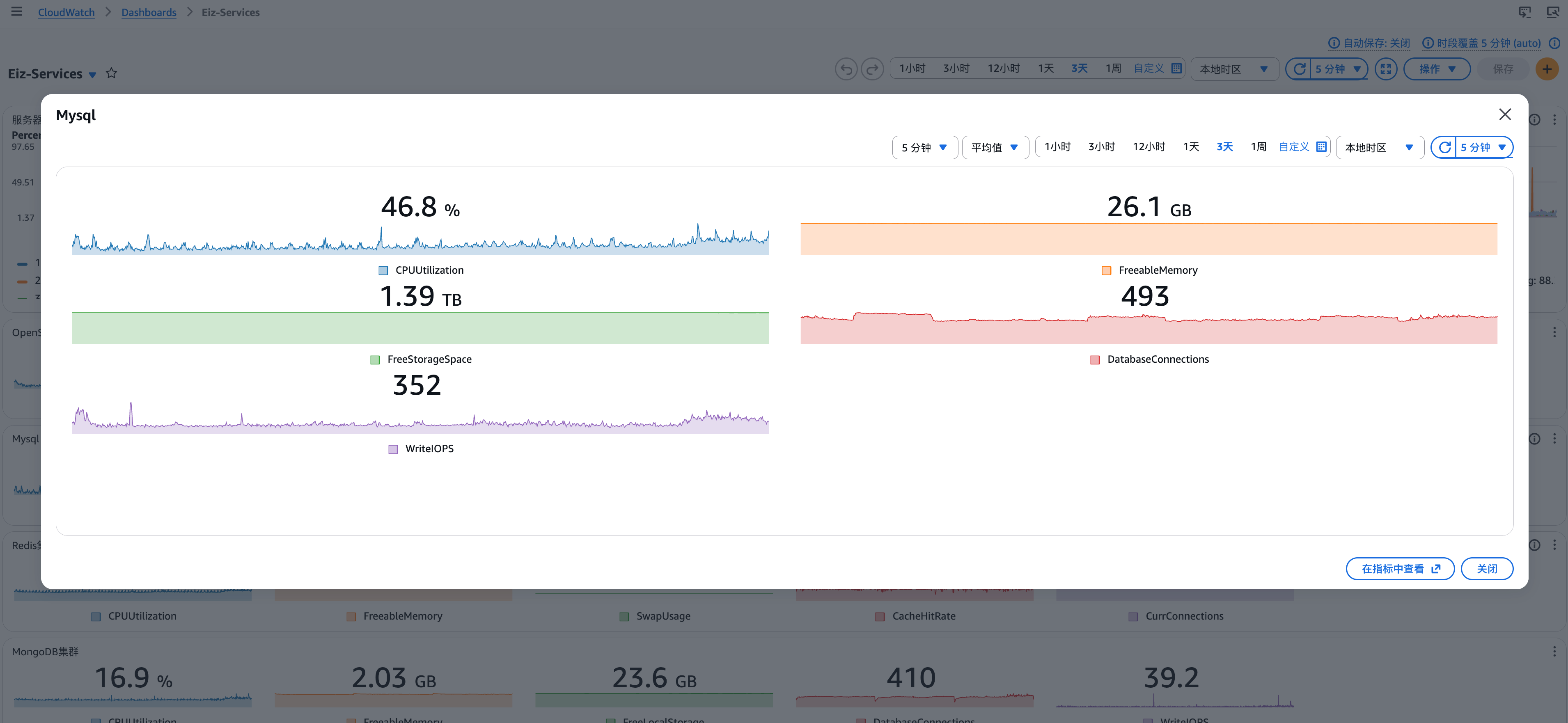
Task: Select 3天 in dashboard time range bar
Action: [1079, 68]
